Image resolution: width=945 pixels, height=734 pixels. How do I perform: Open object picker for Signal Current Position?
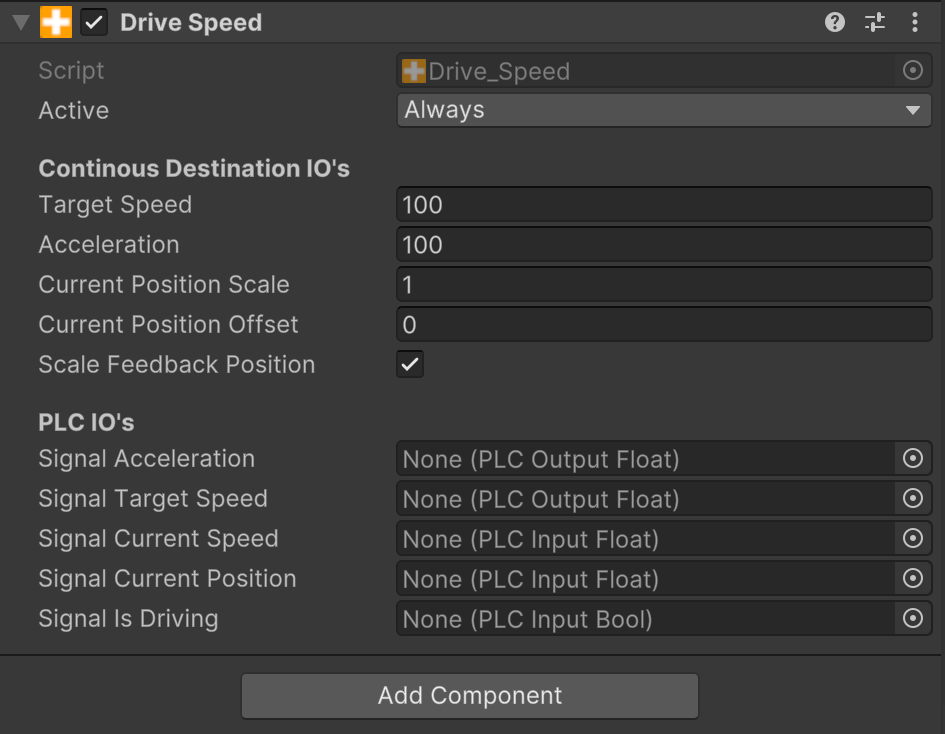click(912, 579)
